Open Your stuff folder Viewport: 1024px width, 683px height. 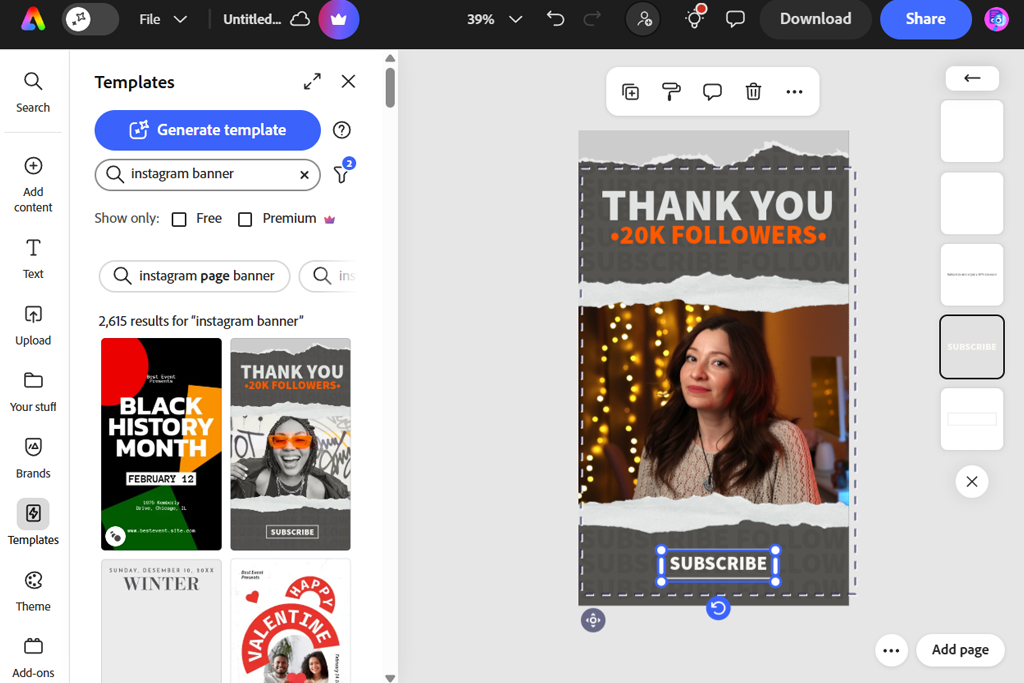33,392
